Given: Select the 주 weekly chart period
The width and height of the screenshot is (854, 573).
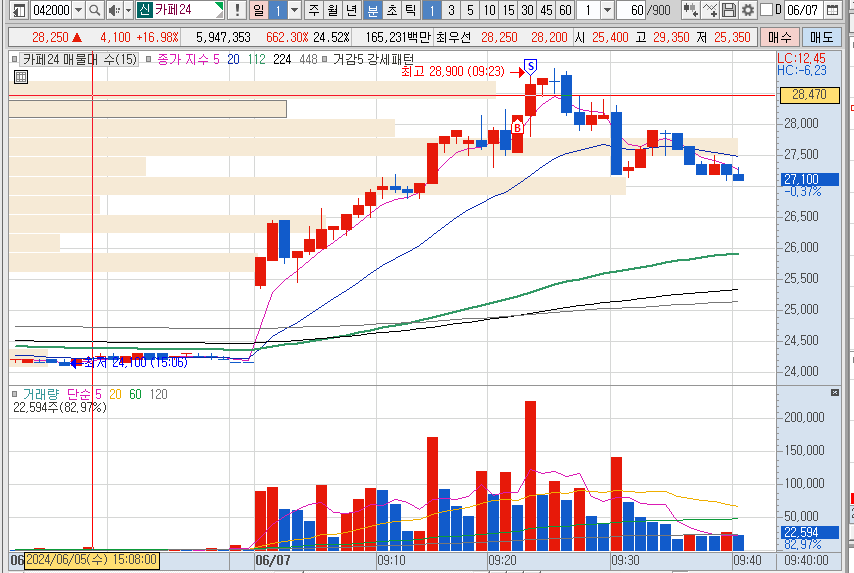Looking at the screenshot, I should [314, 10].
